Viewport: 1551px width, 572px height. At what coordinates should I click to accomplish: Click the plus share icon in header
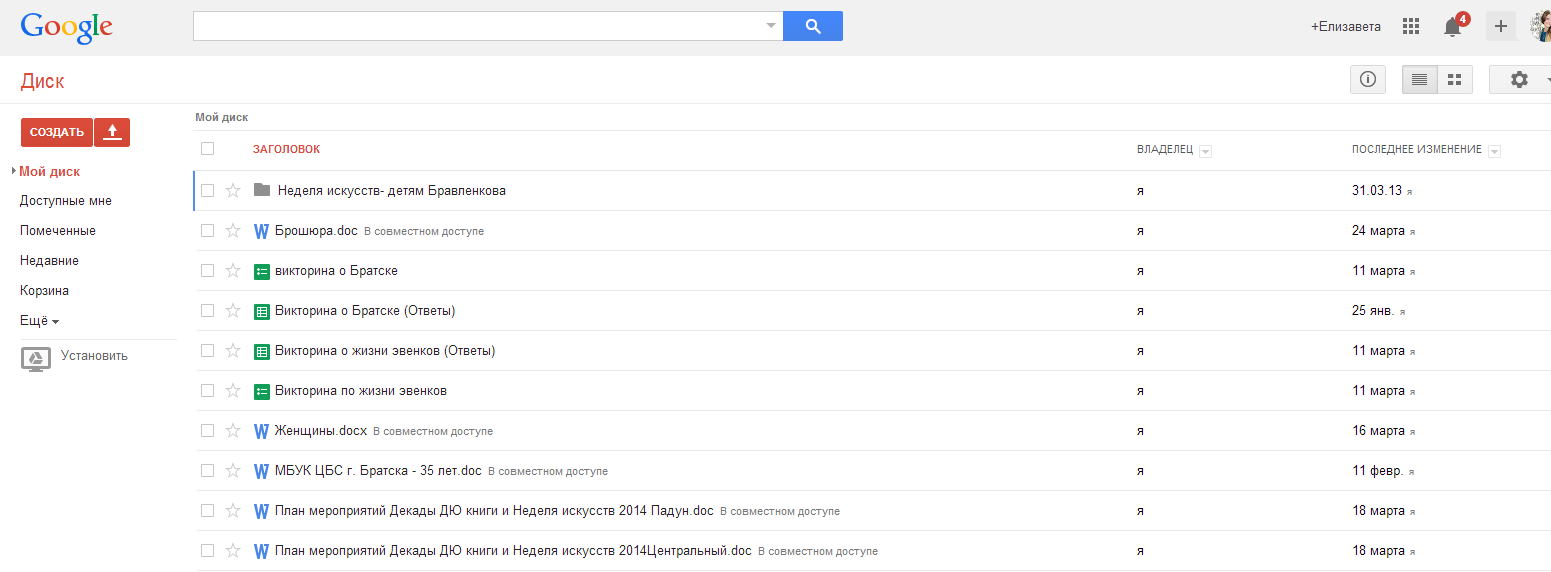coord(1500,26)
